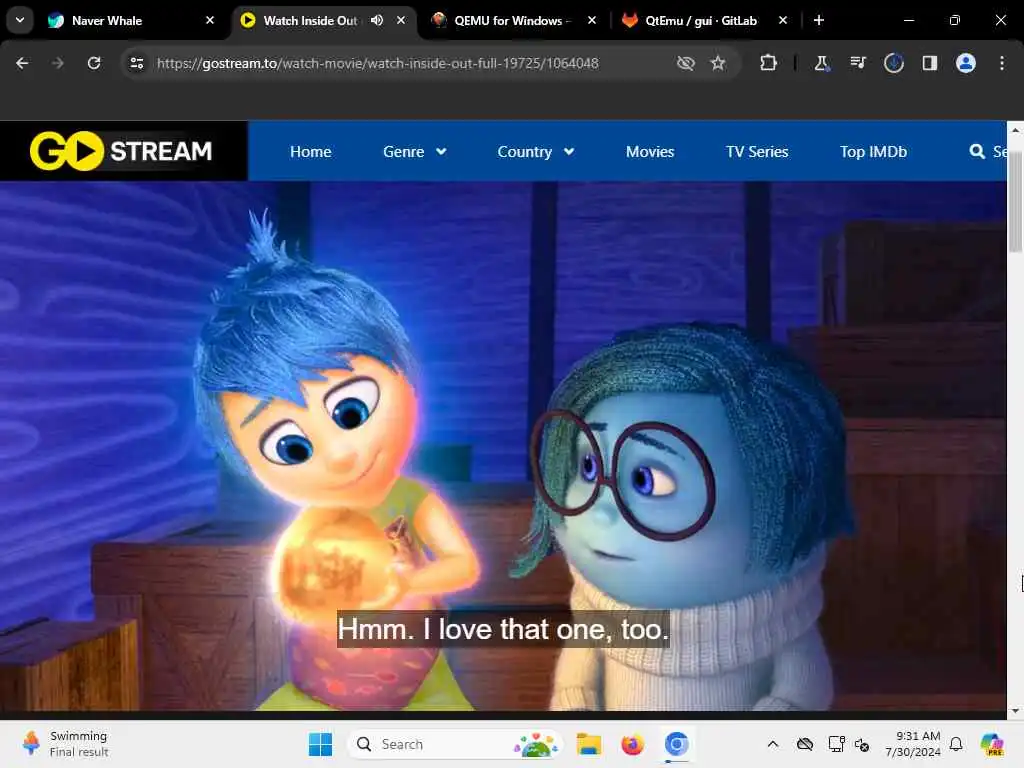
Task: Open the downloads circle icon
Action: (x=893, y=63)
